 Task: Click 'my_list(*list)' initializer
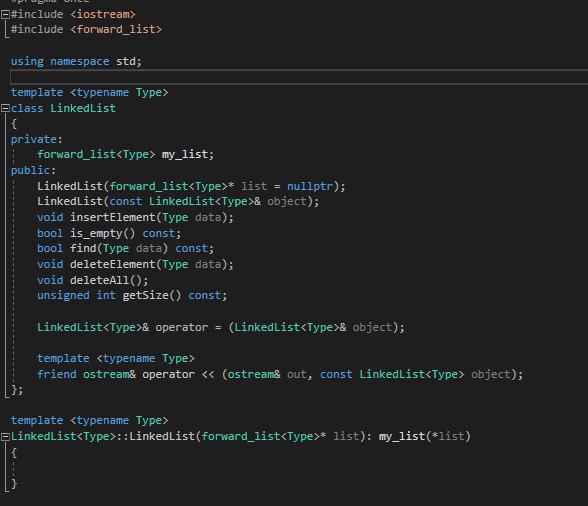(x=424, y=436)
